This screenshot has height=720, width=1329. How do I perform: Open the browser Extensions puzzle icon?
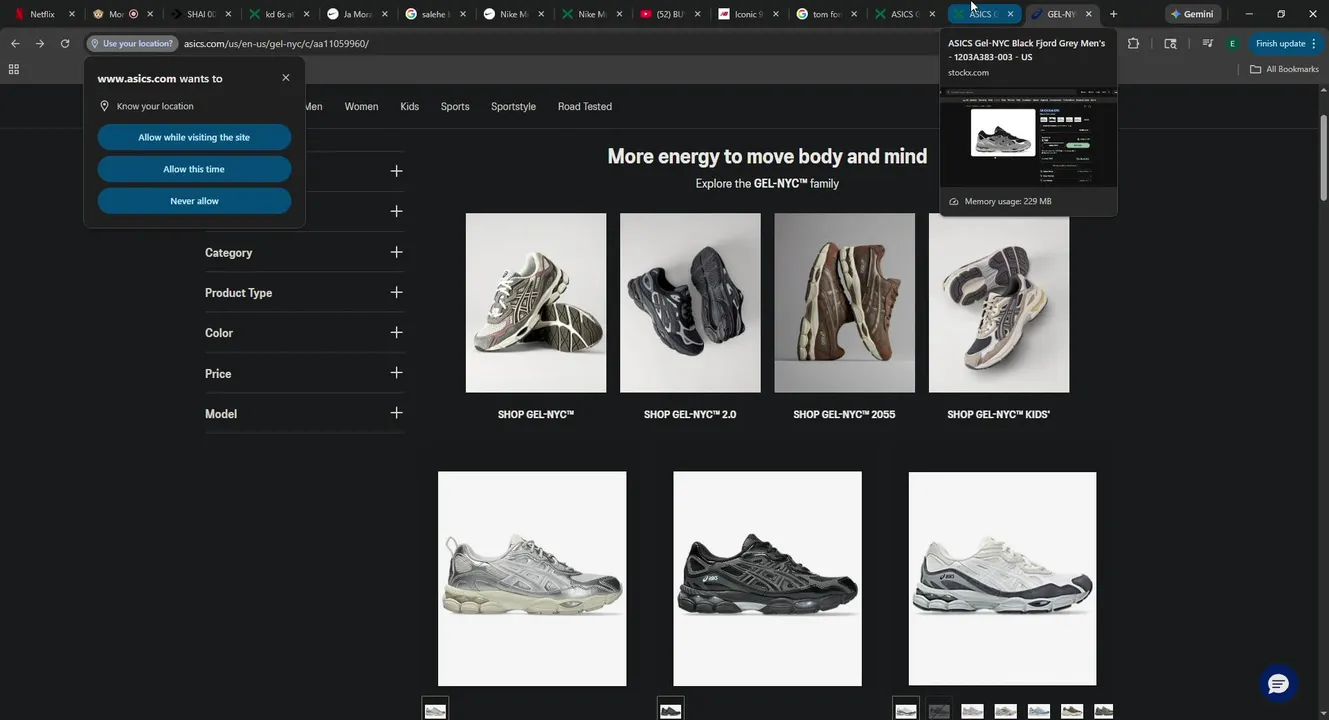coord(1133,44)
